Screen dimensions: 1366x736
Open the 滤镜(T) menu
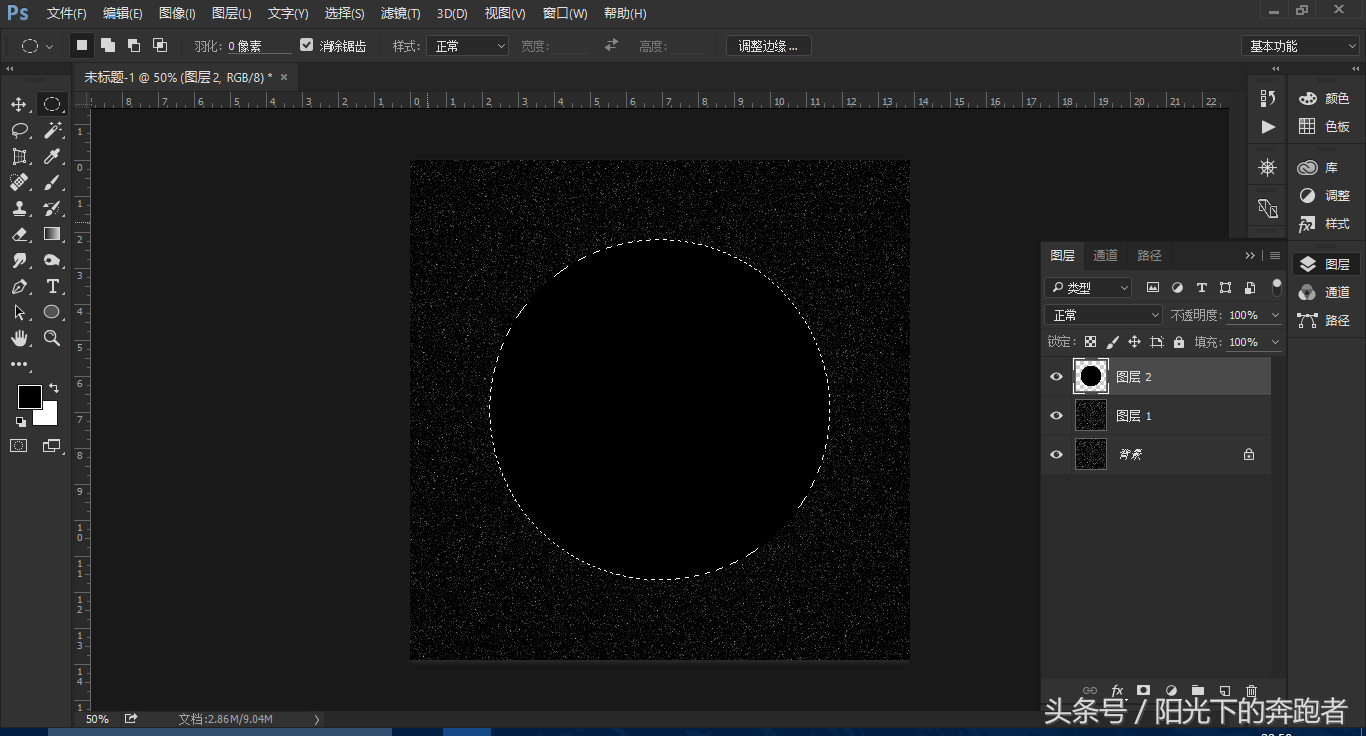click(x=400, y=14)
